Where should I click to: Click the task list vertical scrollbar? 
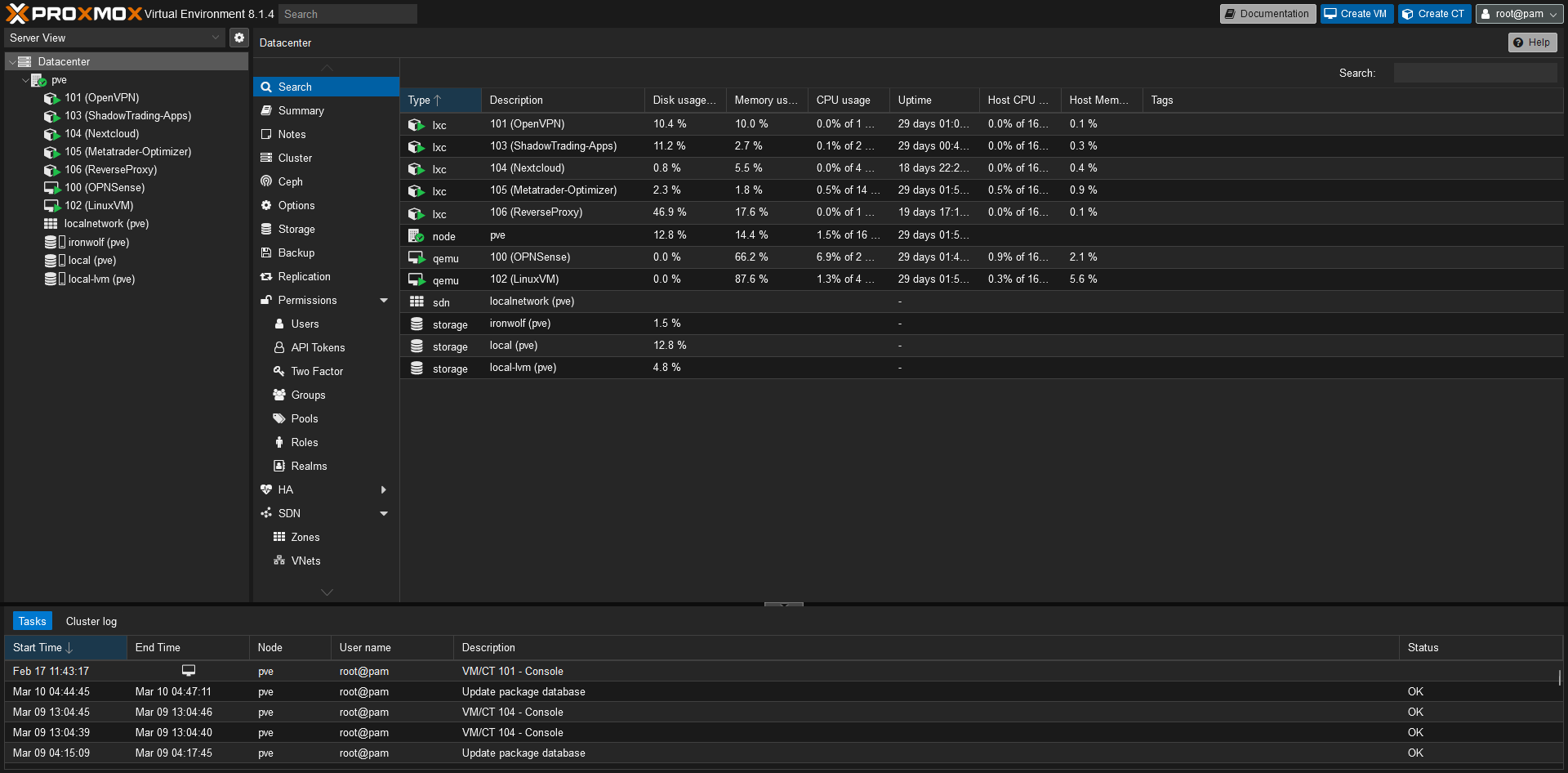pyautogui.click(x=1560, y=677)
